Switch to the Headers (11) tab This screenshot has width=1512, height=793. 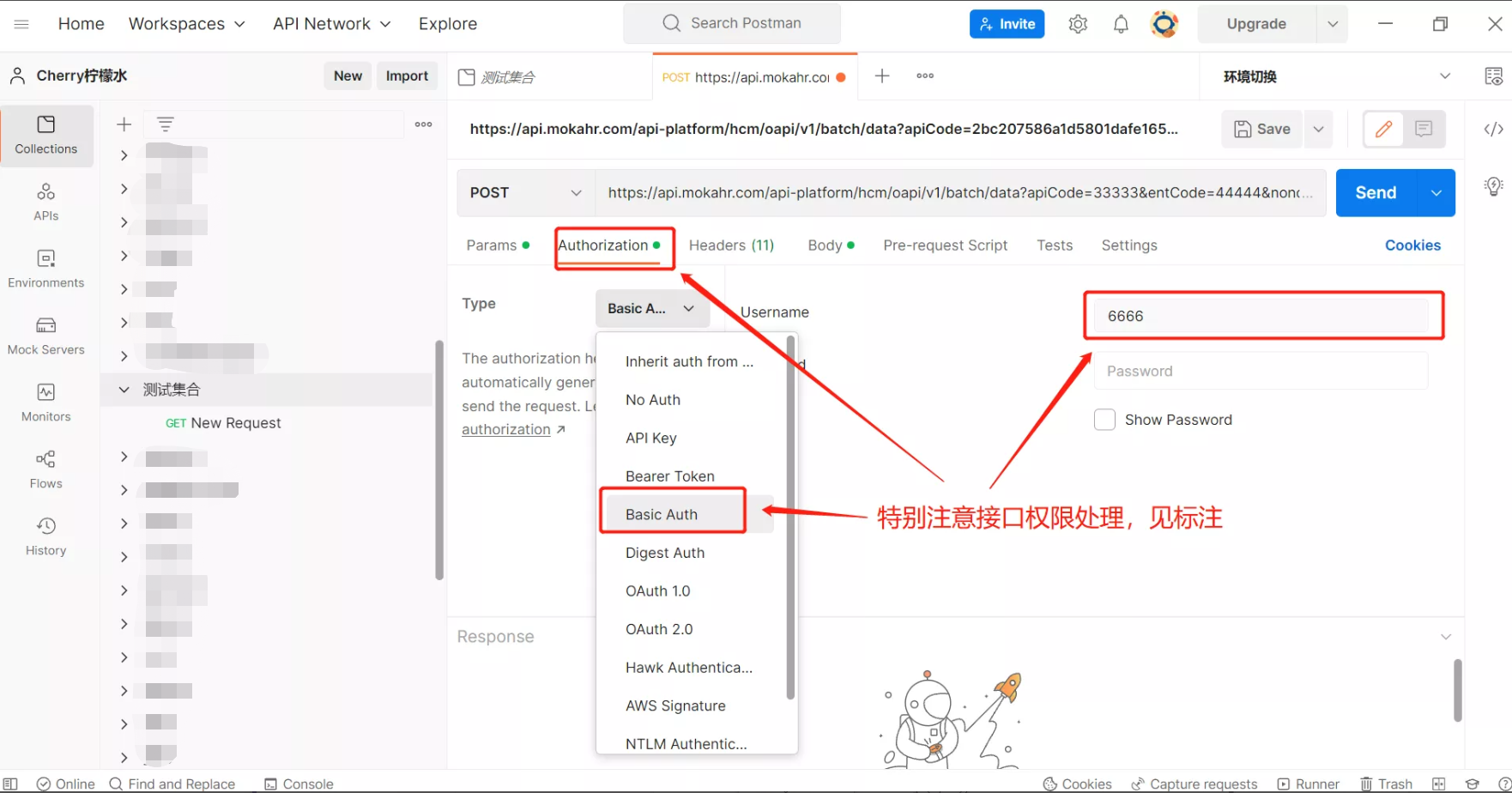(x=731, y=245)
